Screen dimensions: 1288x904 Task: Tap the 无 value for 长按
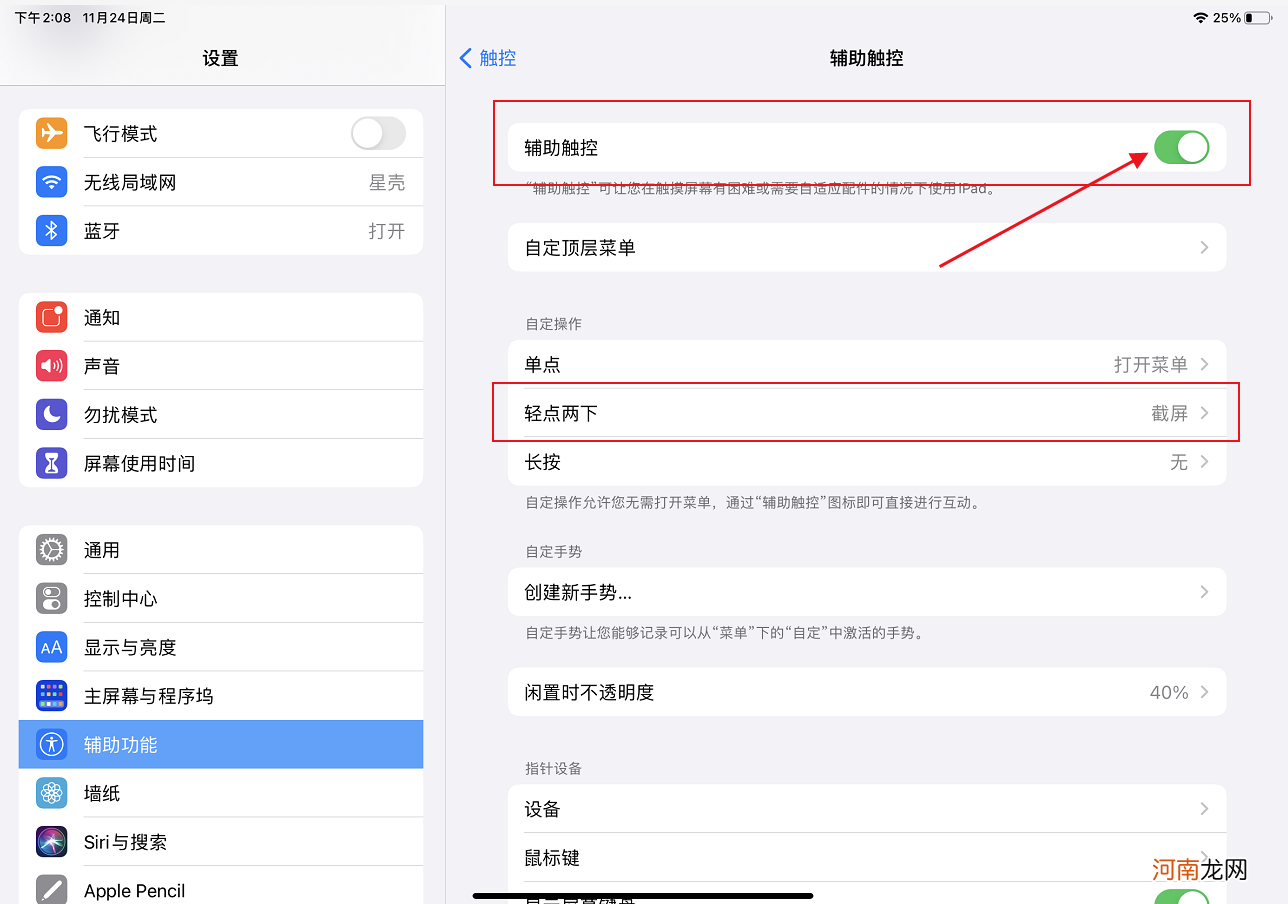click(x=1179, y=462)
